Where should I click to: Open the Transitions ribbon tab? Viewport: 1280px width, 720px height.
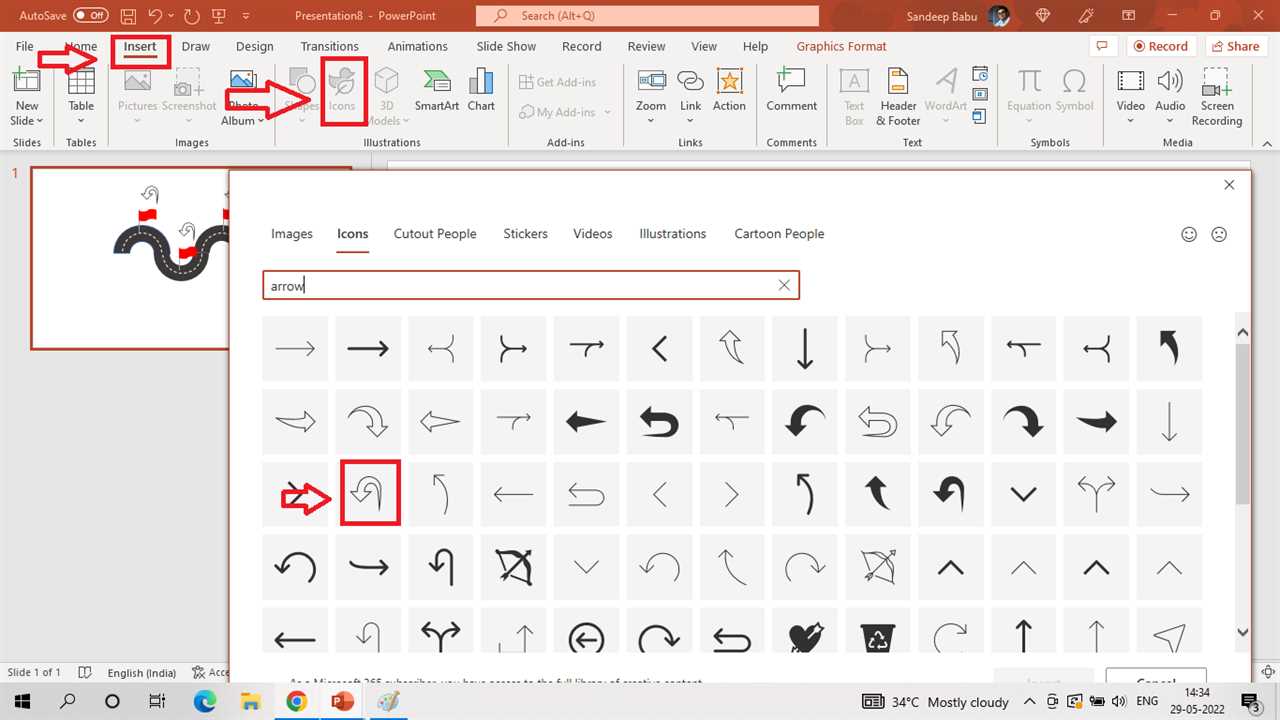click(329, 46)
